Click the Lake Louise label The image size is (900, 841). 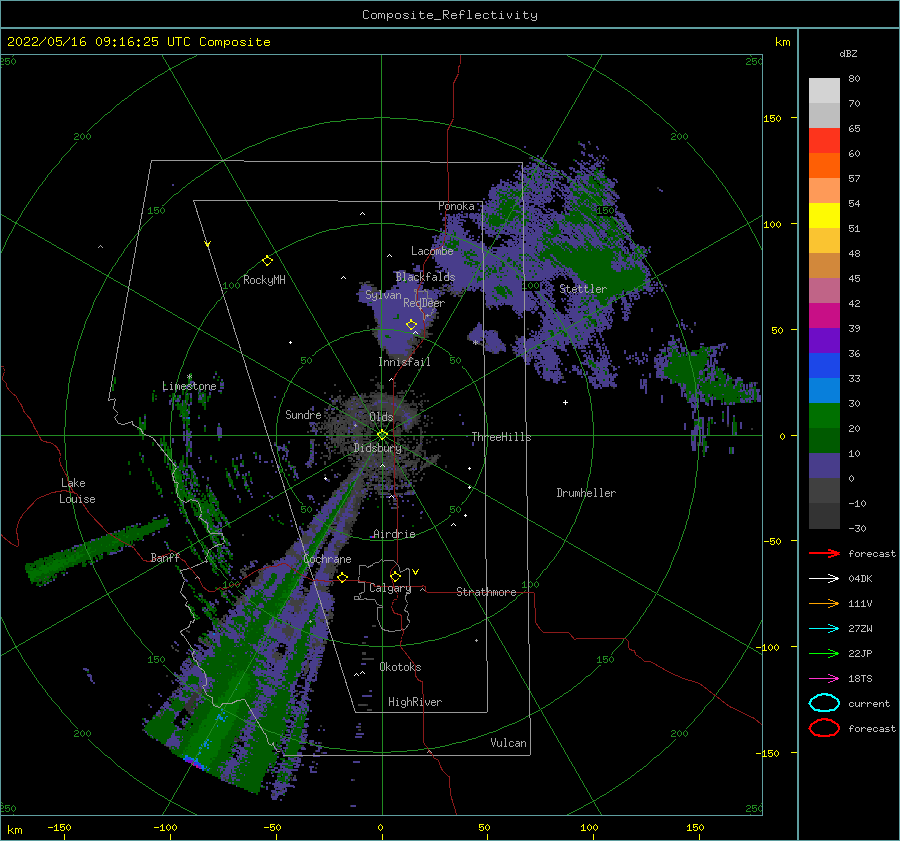(x=77, y=491)
